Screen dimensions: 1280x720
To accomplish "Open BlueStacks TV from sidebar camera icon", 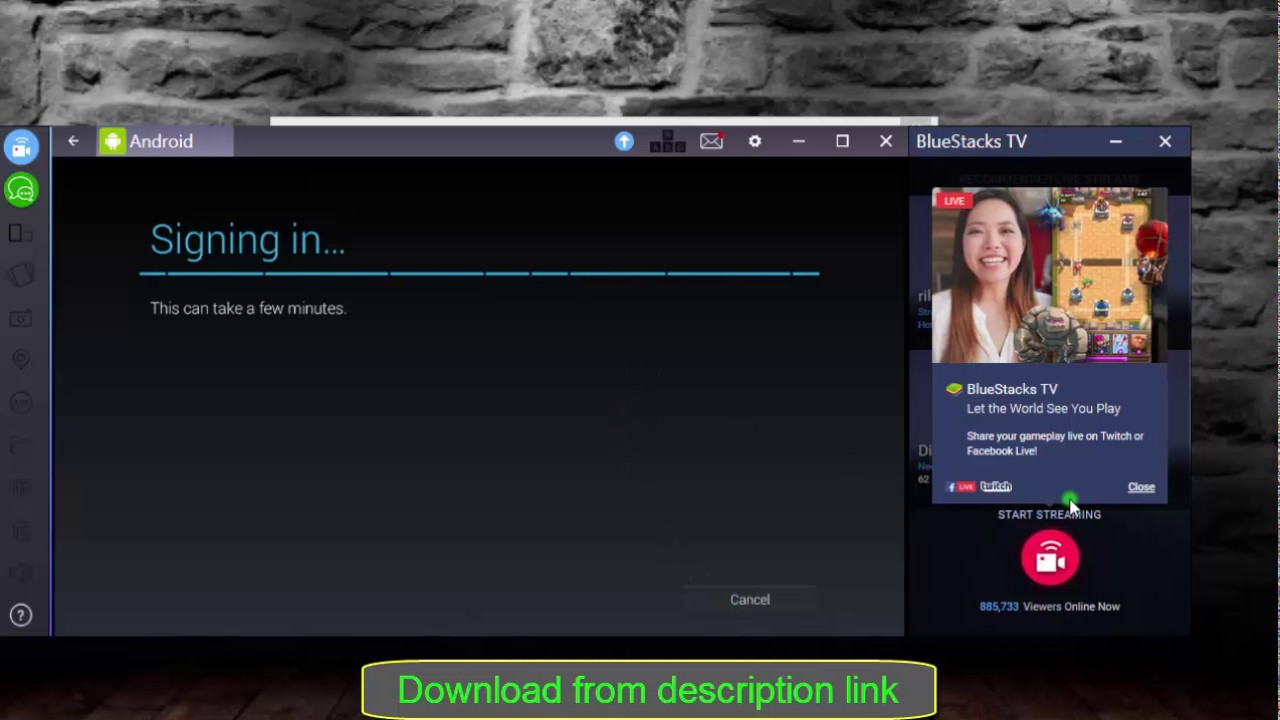I will pyautogui.click(x=21, y=147).
